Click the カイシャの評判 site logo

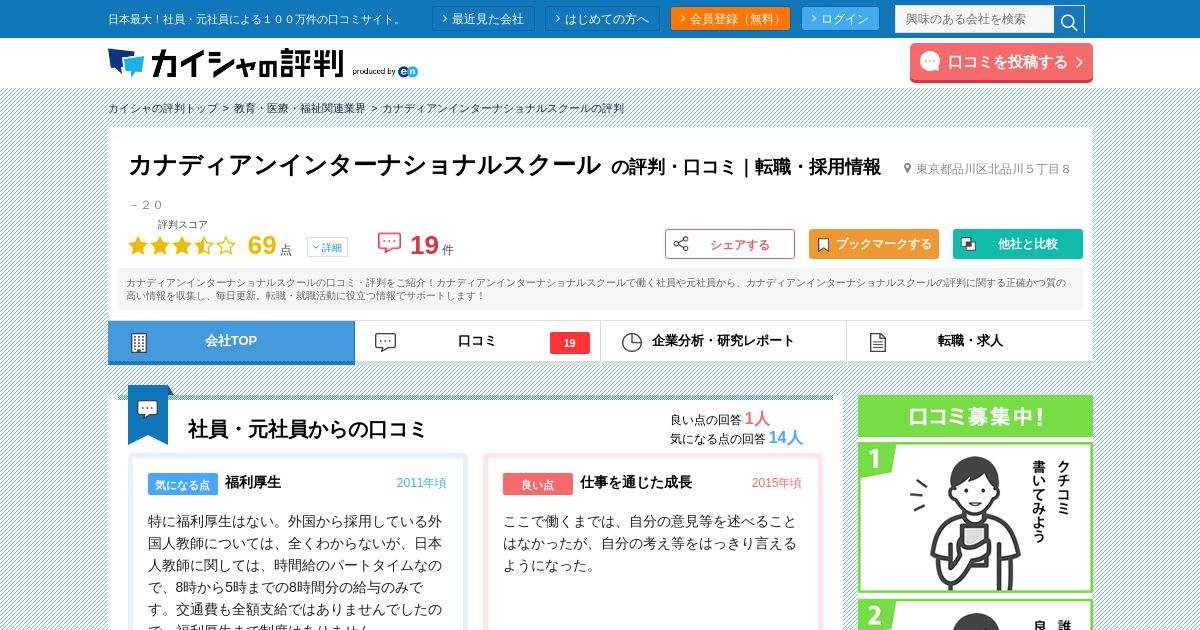tap(225, 63)
